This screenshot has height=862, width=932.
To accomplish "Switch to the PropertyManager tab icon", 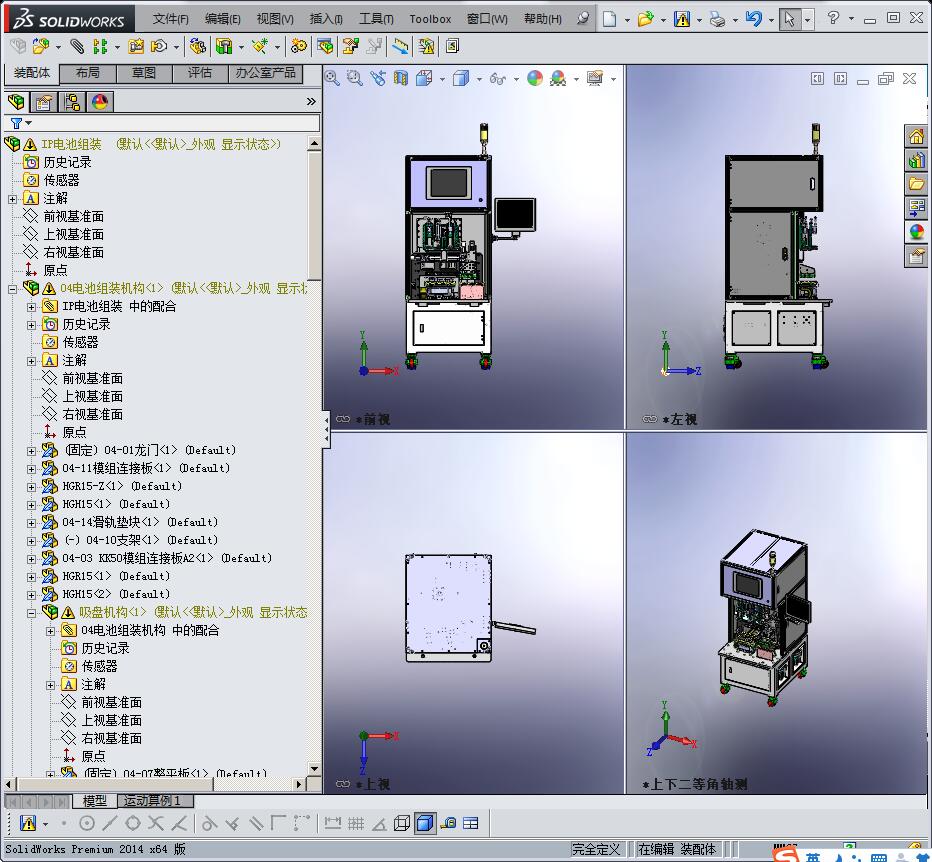I will tap(43, 102).
